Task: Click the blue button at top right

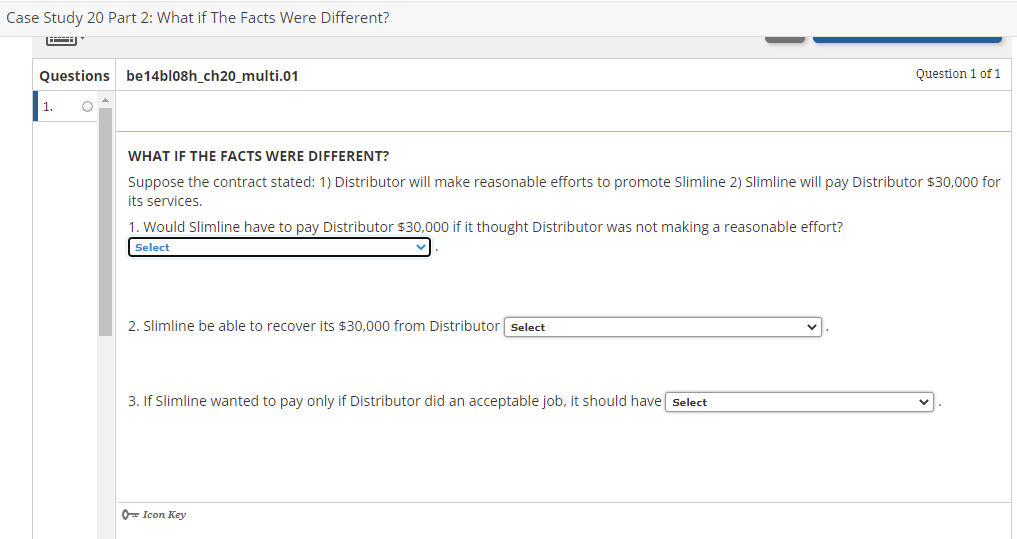Action: [x=907, y=40]
